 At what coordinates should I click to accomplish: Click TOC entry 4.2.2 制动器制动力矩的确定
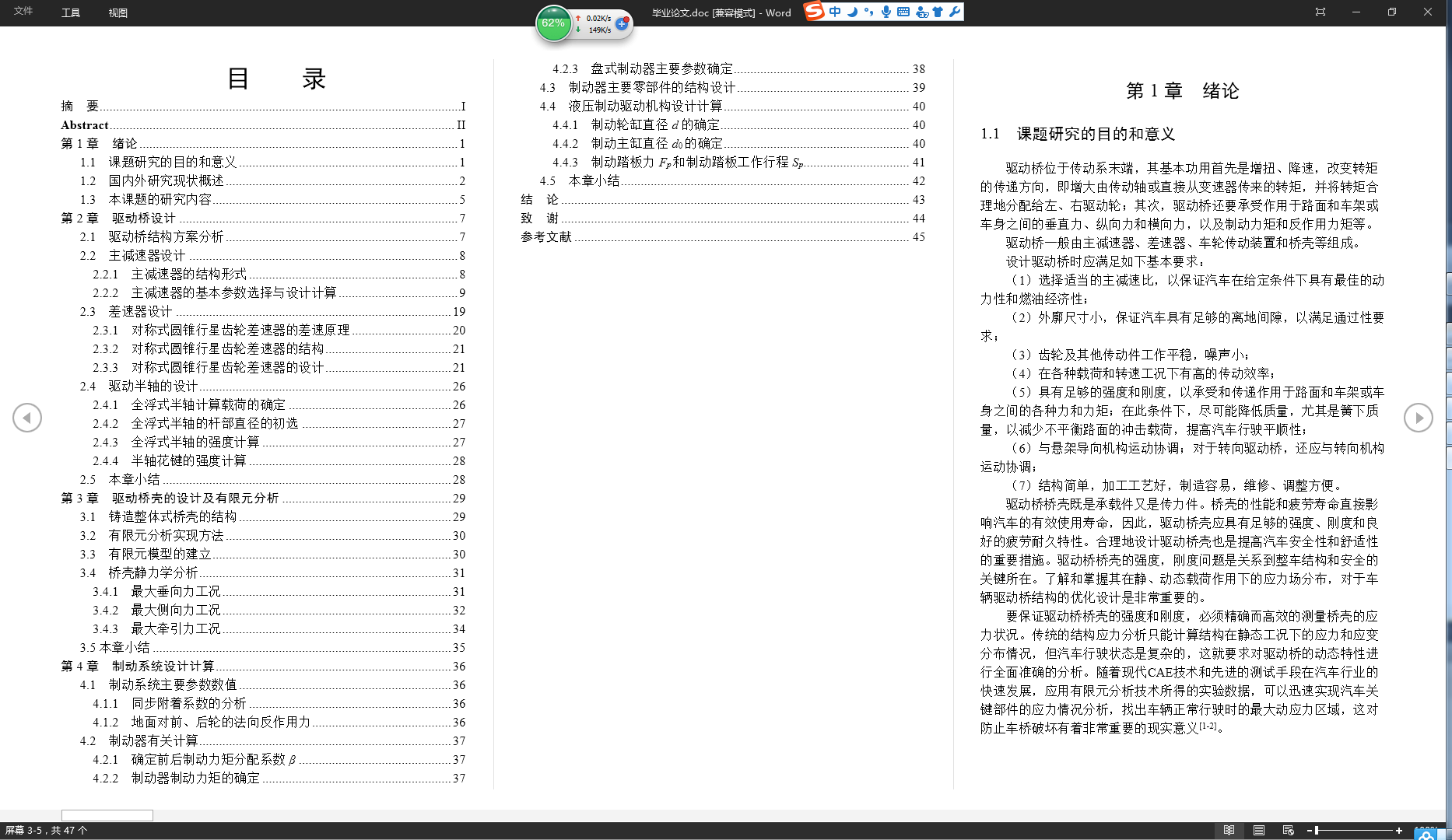[279, 779]
